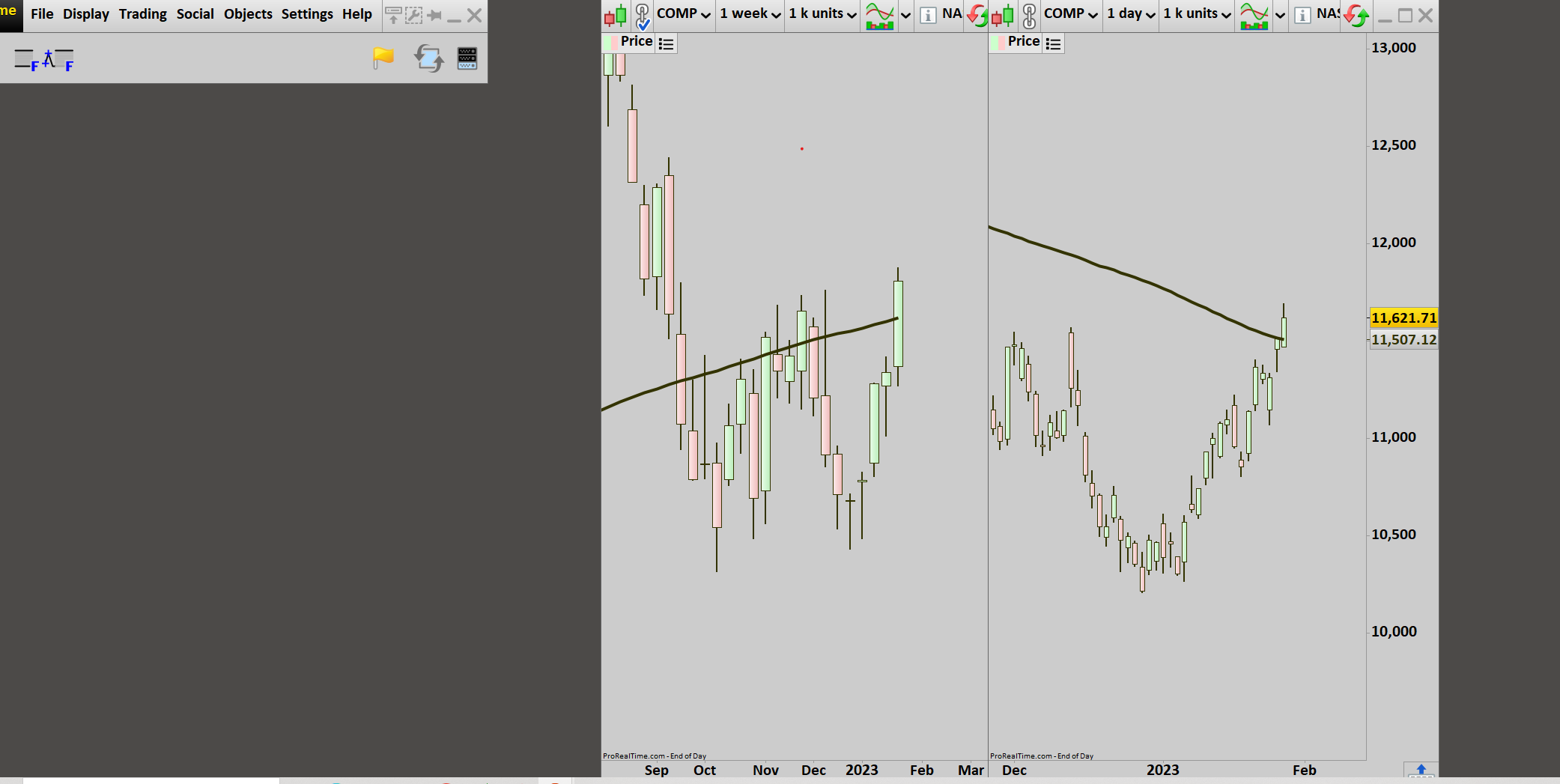1560x784 pixels.
Task: Click the first Fibonacci lines tool icon
Action: click(26, 60)
